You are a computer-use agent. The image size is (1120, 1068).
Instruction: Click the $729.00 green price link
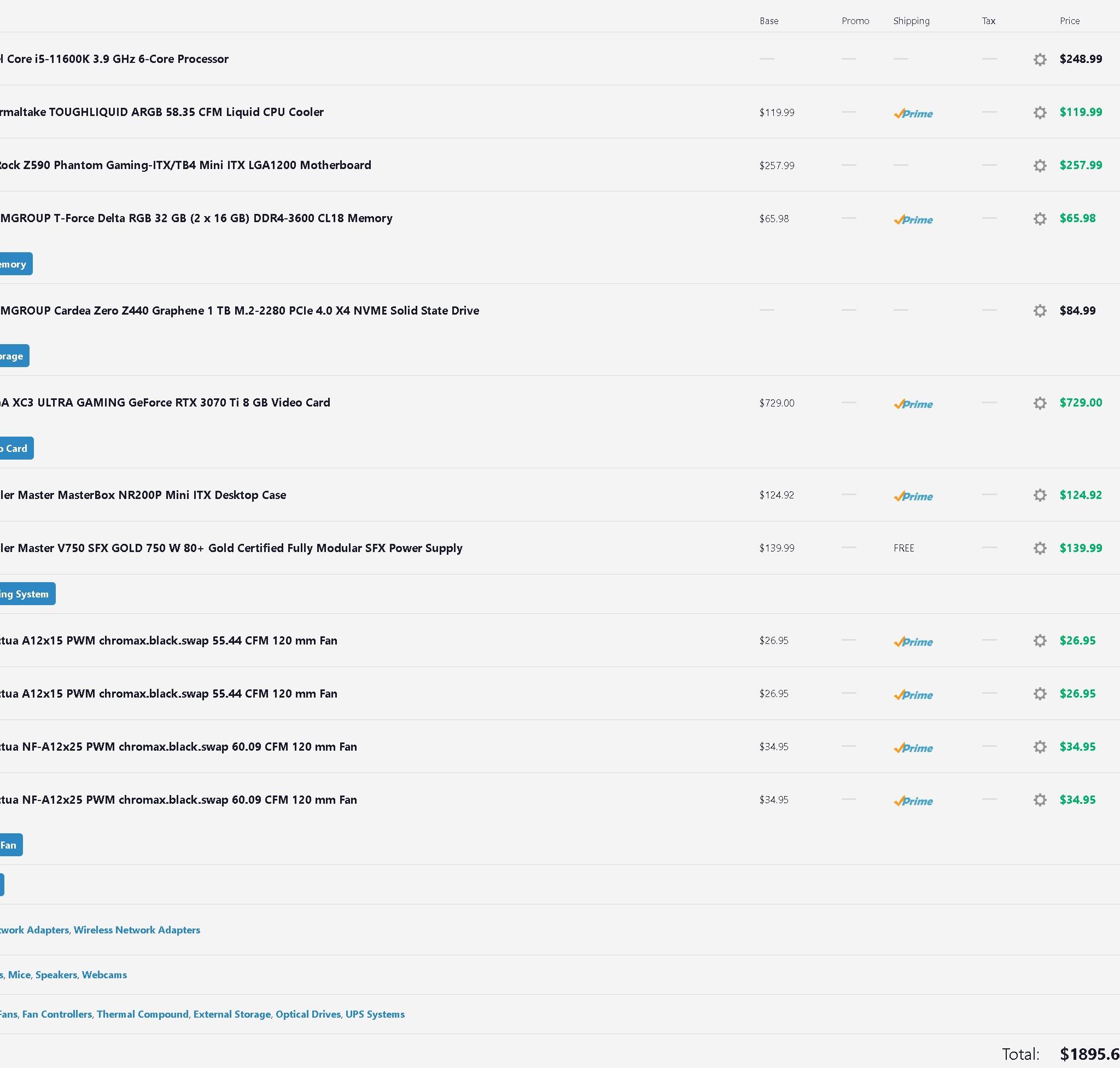click(1081, 403)
